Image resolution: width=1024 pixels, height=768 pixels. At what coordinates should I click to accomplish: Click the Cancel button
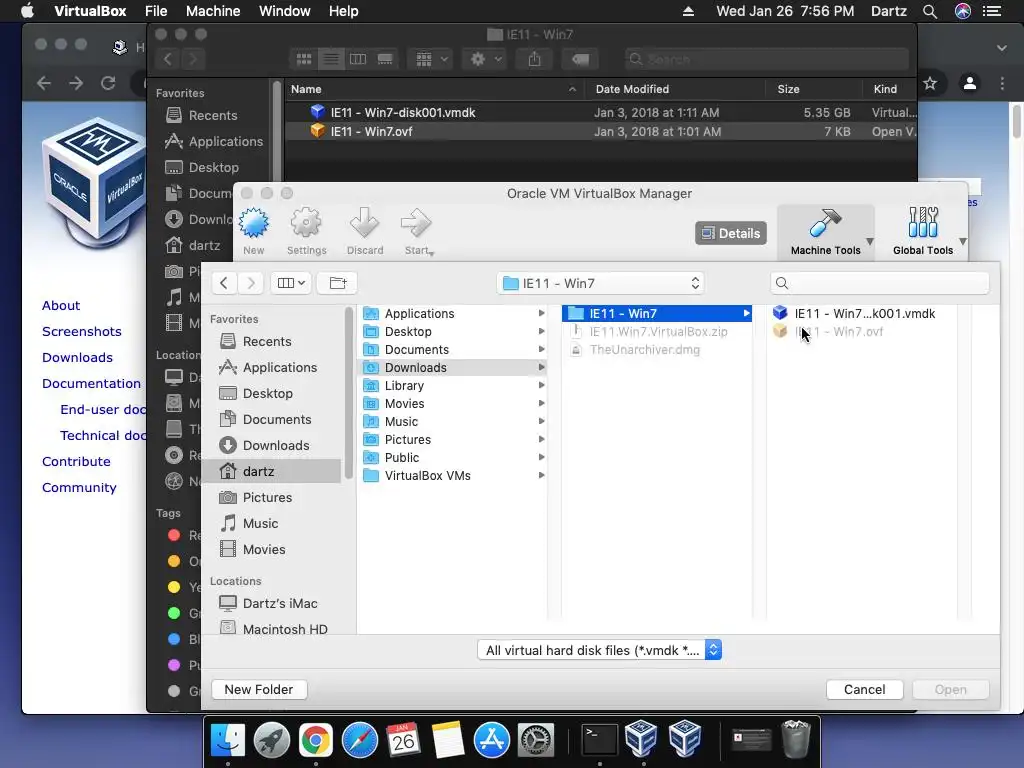pyautogui.click(x=865, y=689)
